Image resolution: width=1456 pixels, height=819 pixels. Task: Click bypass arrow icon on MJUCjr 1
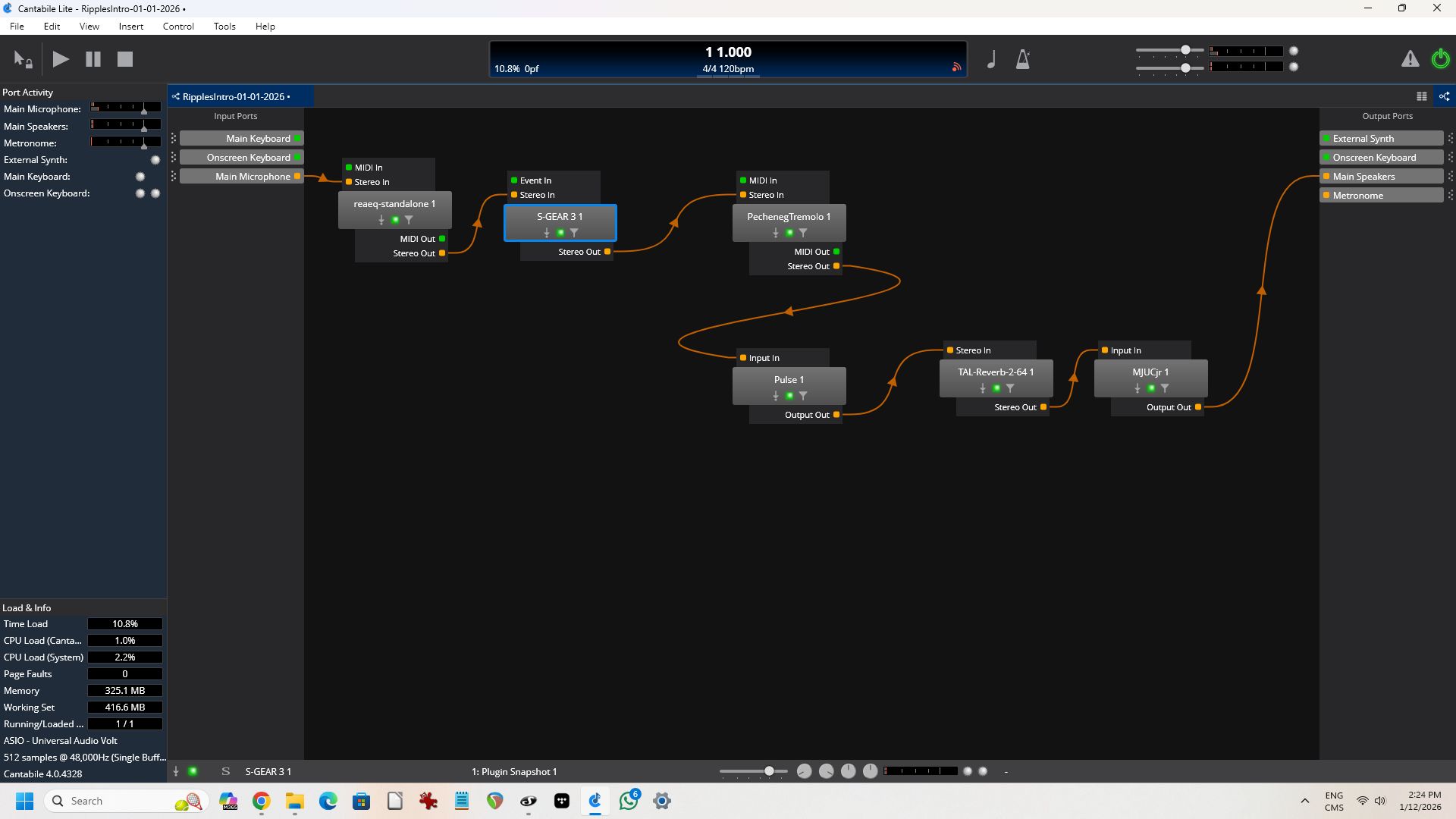coord(1137,388)
